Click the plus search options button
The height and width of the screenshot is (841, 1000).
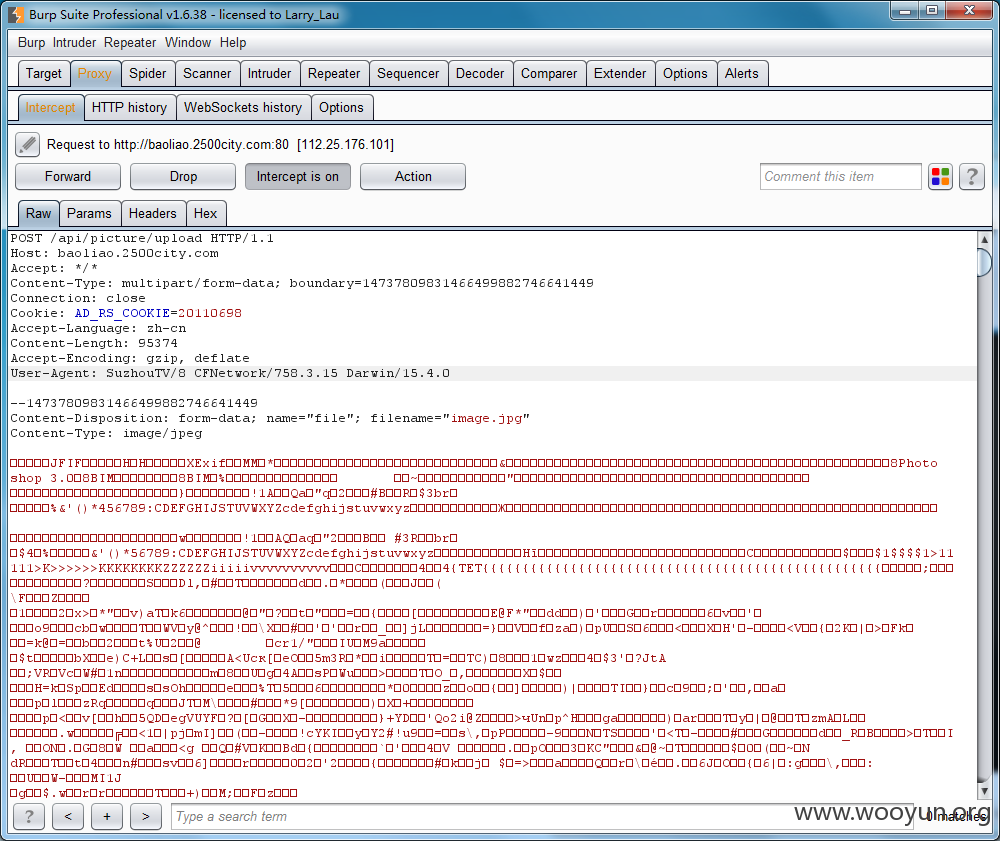click(x=107, y=816)
